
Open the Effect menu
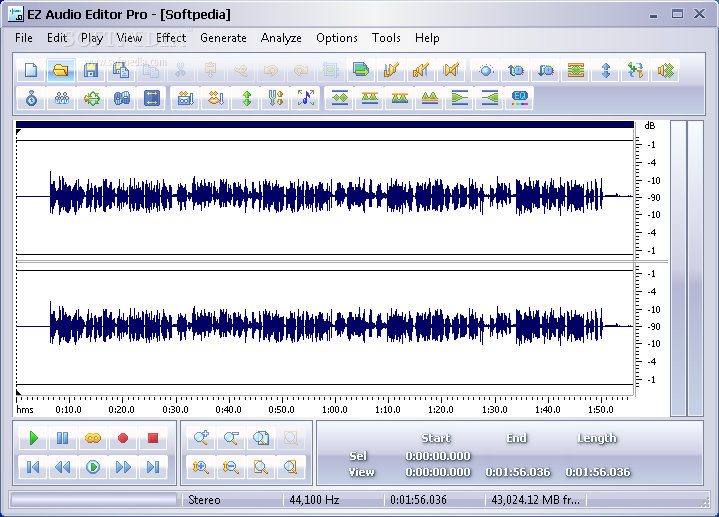[171, 38]
